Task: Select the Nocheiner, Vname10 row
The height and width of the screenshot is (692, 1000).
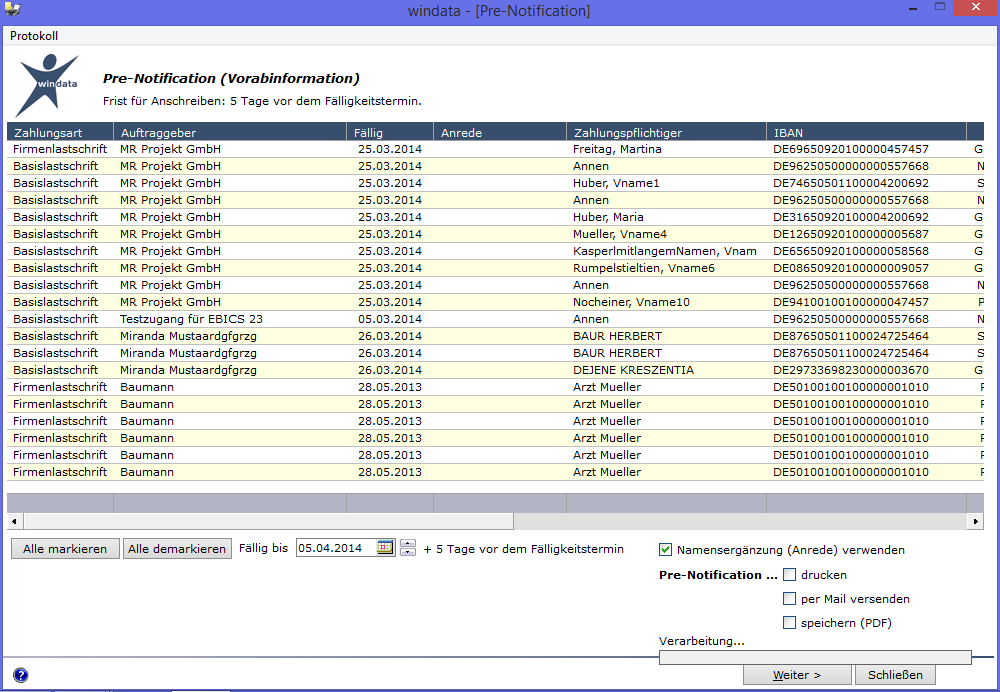Action: click(x=496, y=302)
